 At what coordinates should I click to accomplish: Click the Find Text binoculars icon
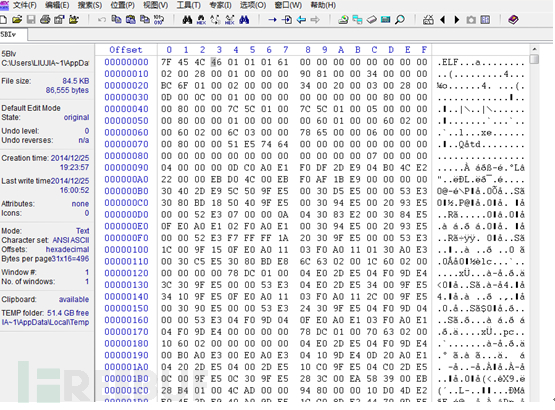[x=187, y=19]
